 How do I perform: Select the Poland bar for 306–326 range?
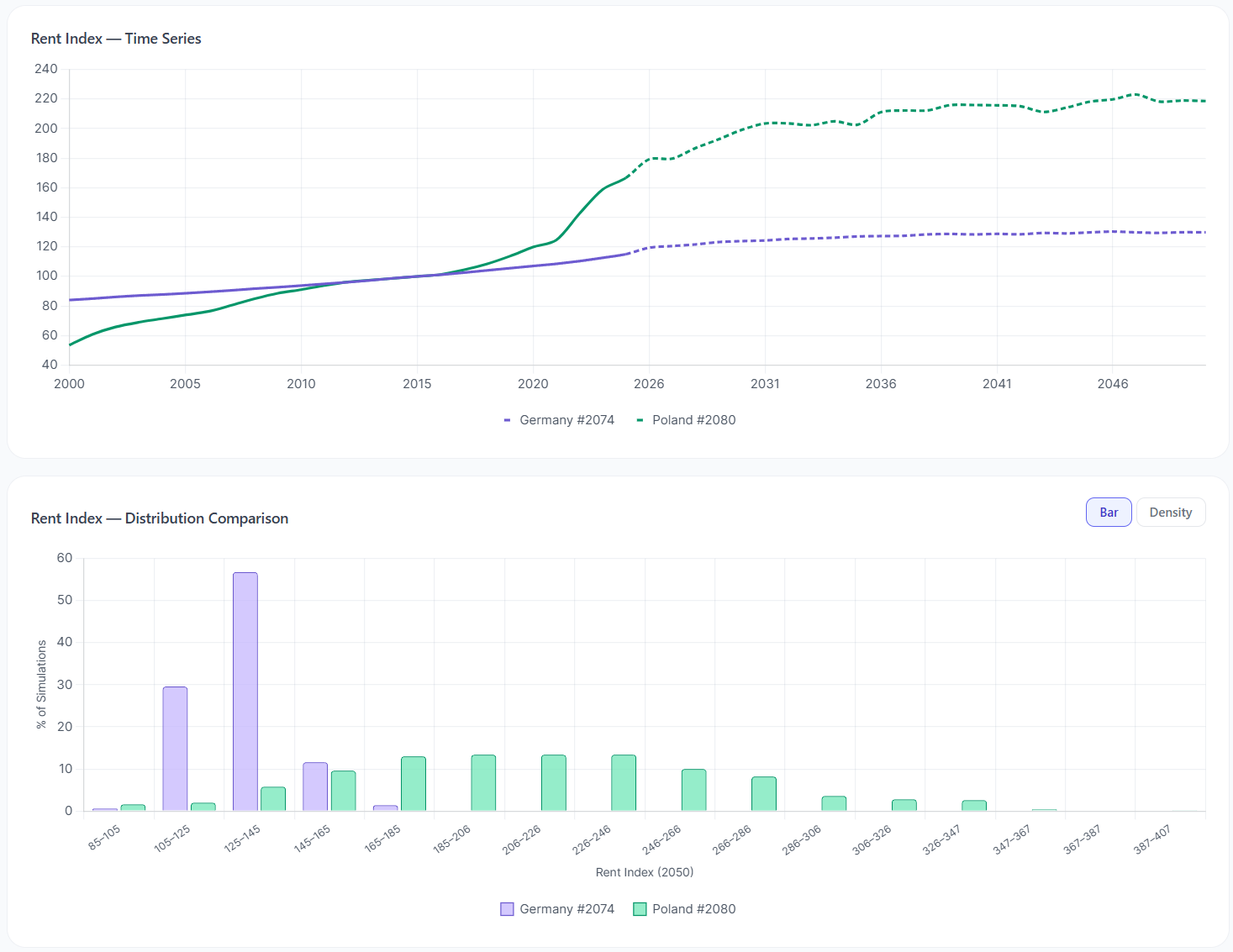pyautogui.click(x=904, y=805)
